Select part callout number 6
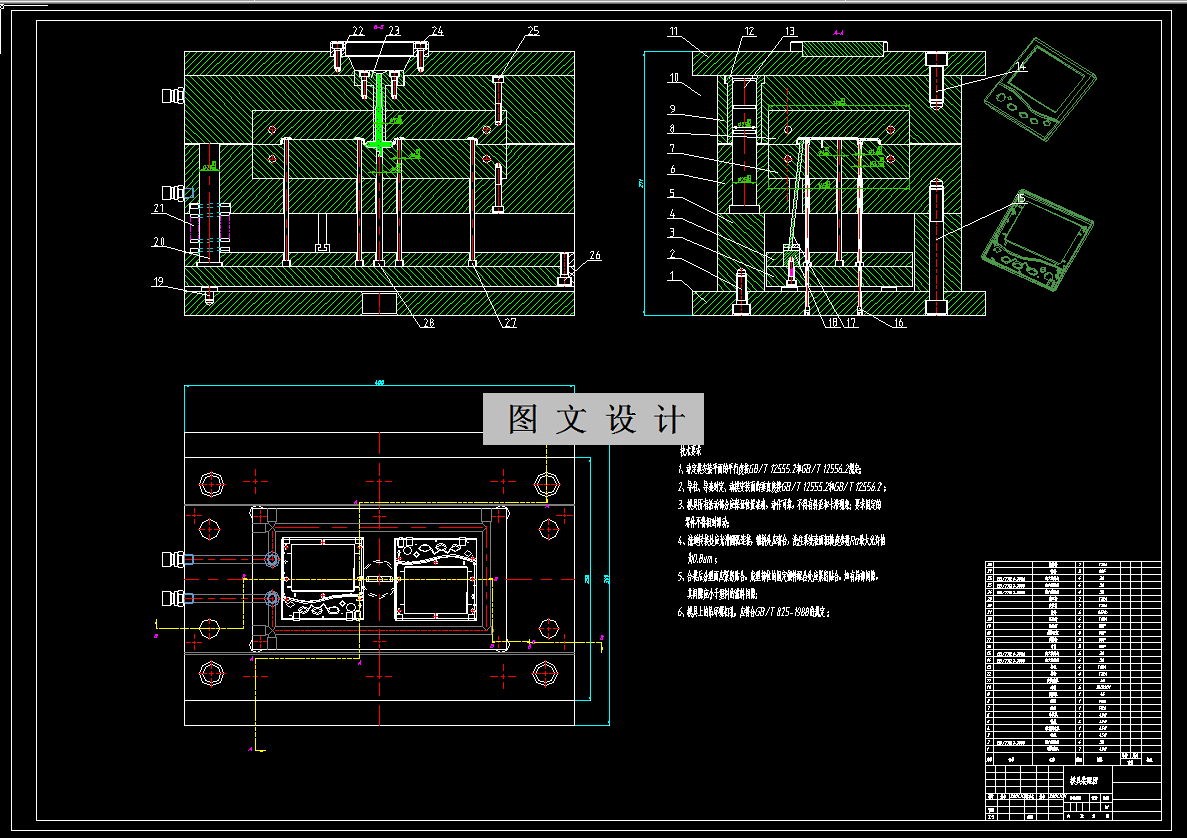 pyautogui.click(x=672, y=170)
